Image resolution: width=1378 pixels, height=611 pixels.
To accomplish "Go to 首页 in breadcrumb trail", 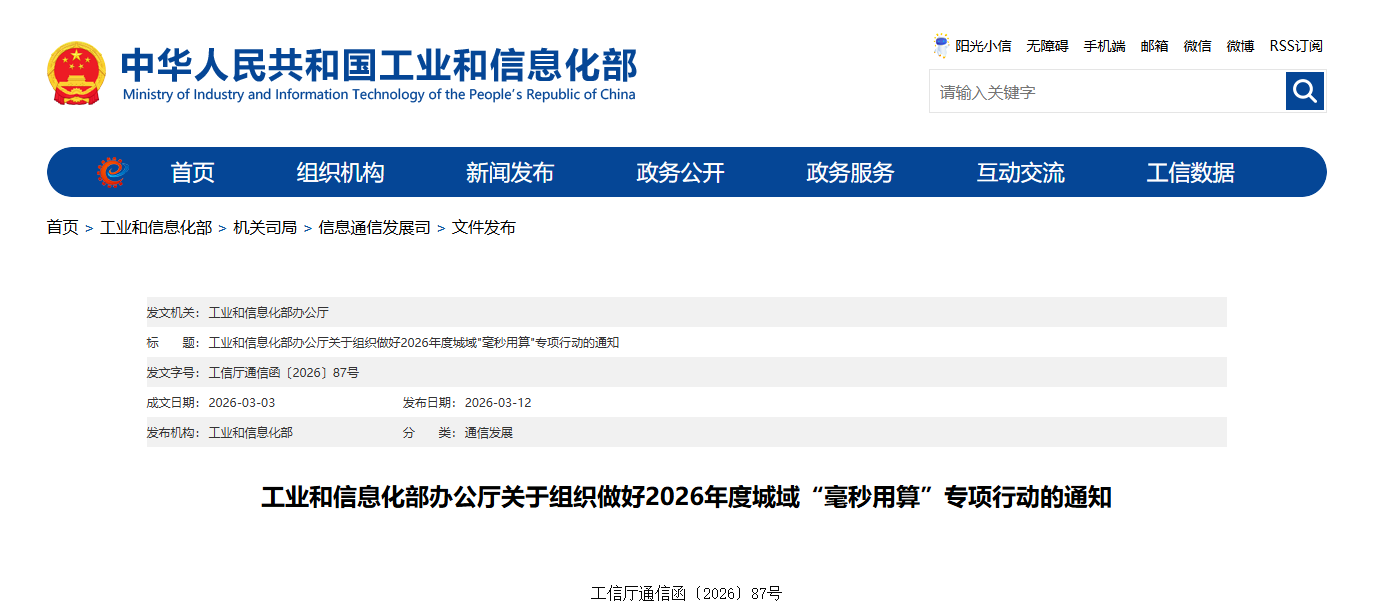I will (62, 227).
